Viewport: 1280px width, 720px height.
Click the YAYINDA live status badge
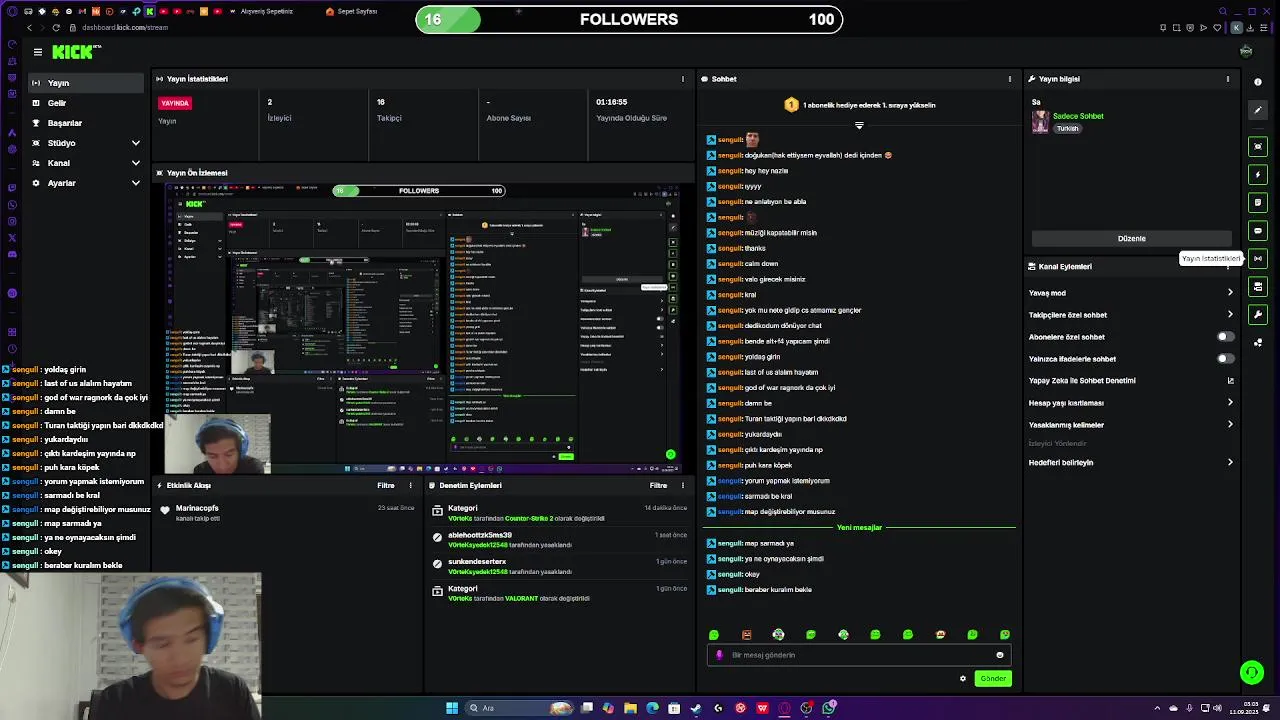[x=175, y=103]
